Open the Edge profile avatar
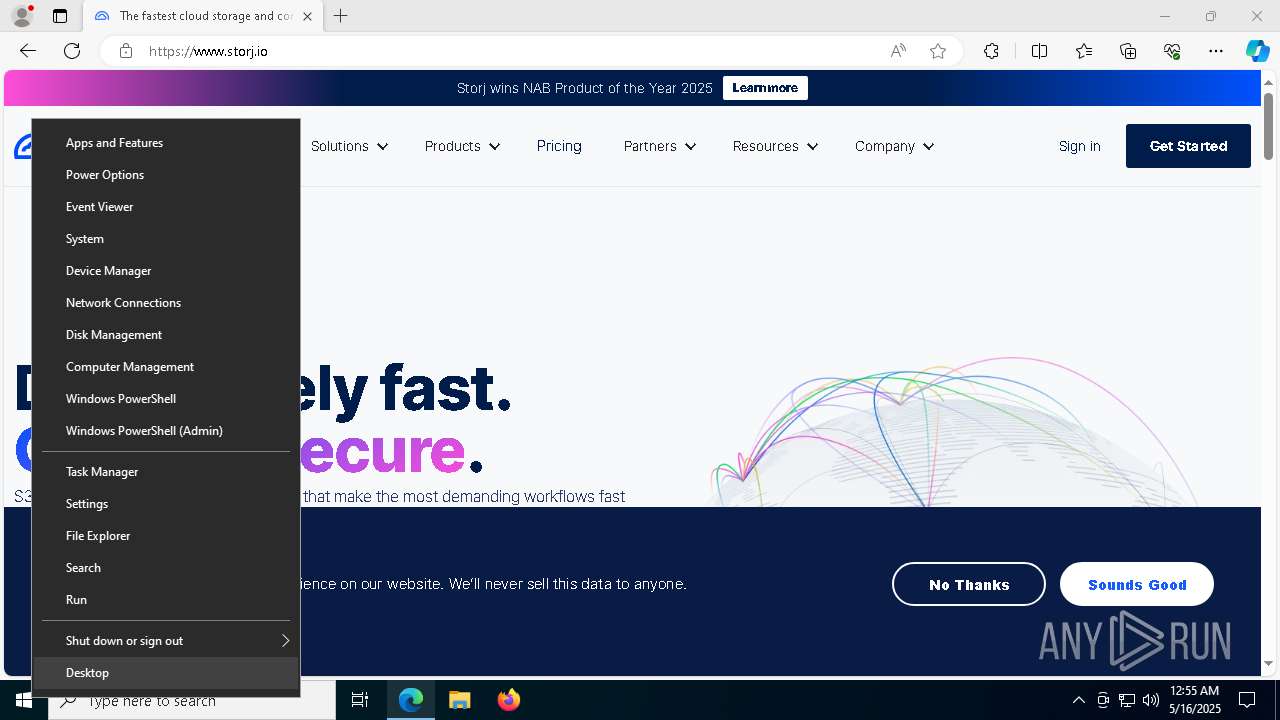The width and height of the screenshot is (1280, 720). [x=22, y=16]
